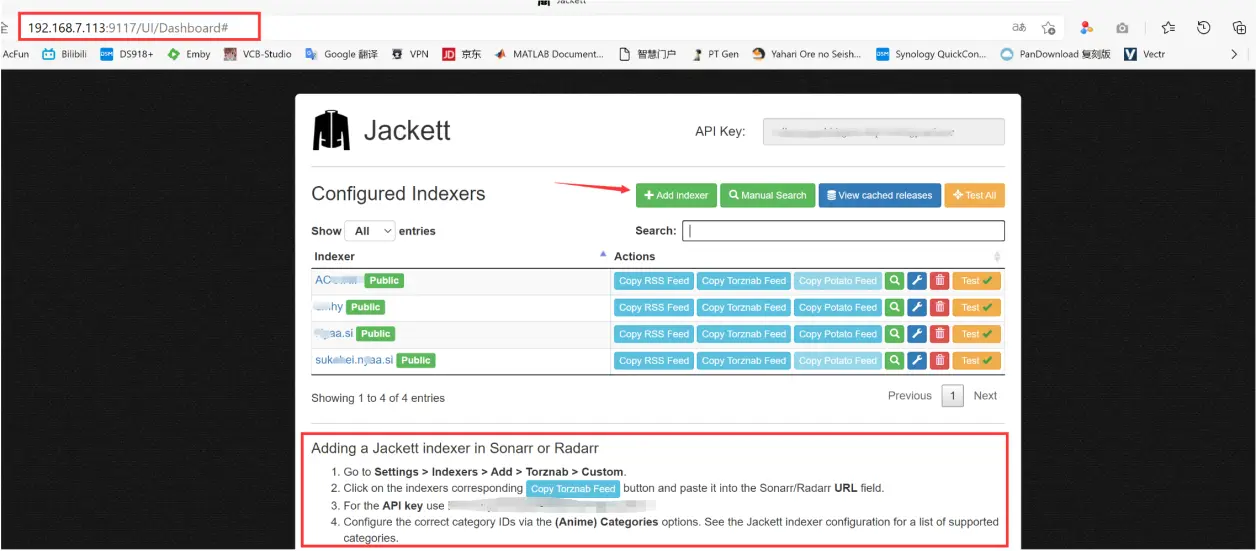1256x551 pixels.
Task: Click the Test All button
Action: (974, 195)
